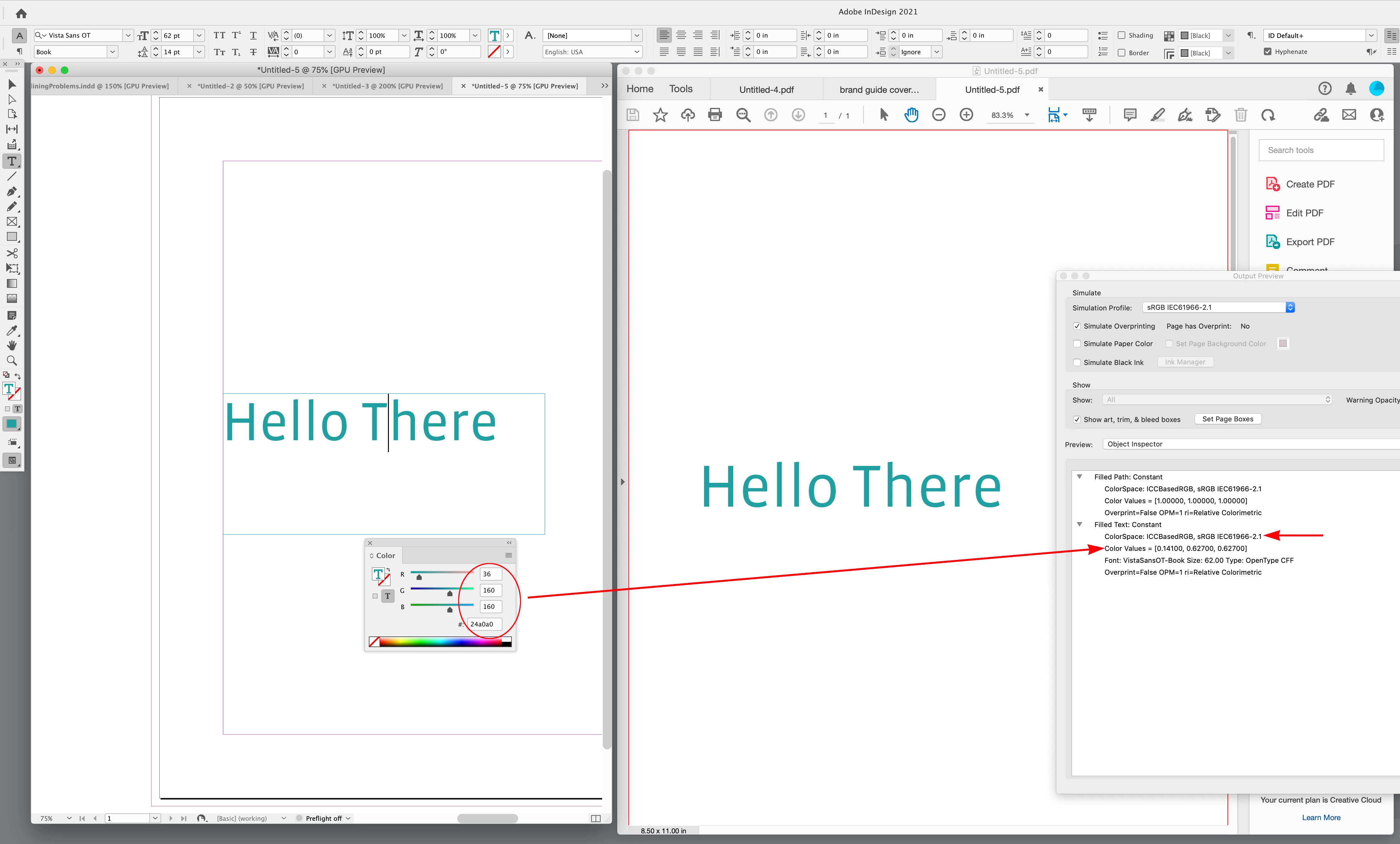The width and height of the screenshot is (1400, 844).
Task: Click the Acrobat notifications bell
Action: pyautogui.click(x=1350, y=89)
